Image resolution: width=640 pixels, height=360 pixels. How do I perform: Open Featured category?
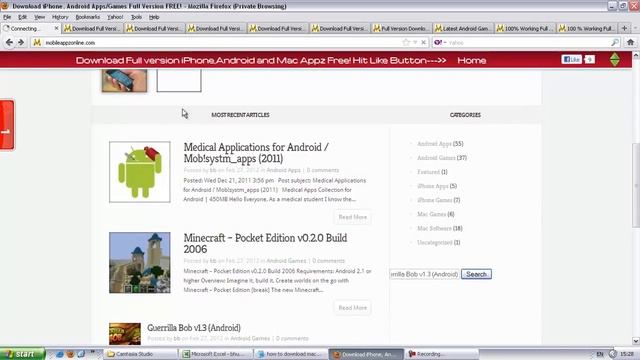click(429, 172)
